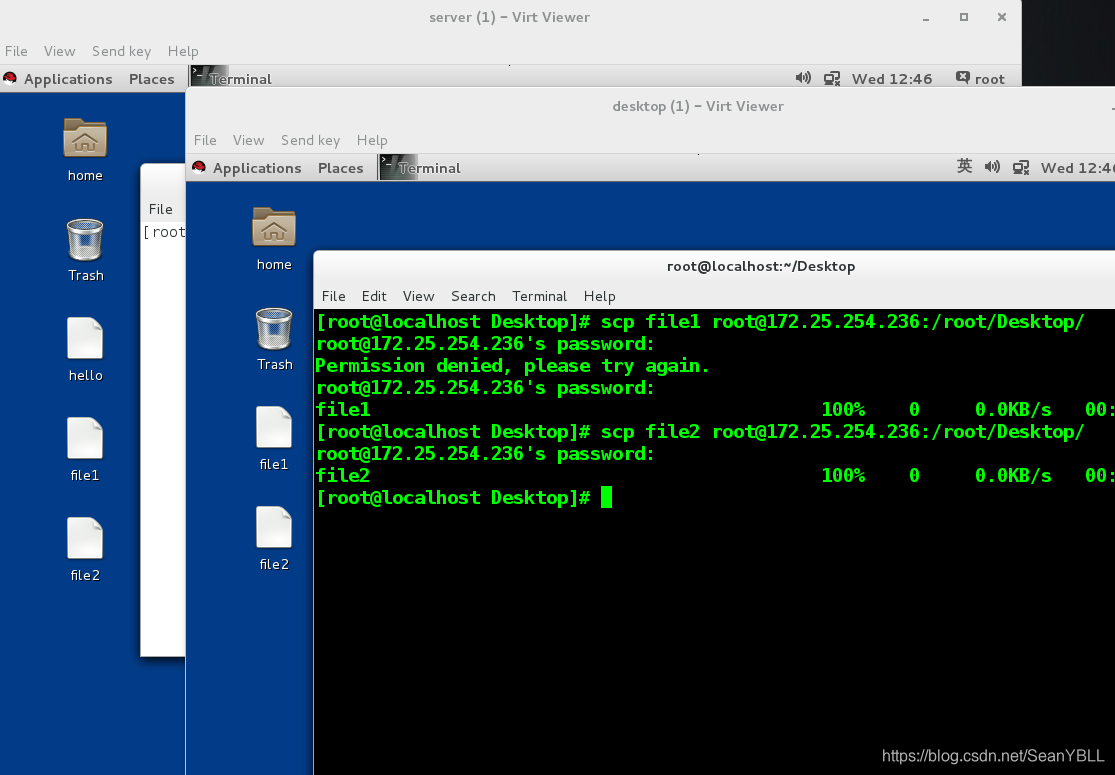Open Places menu in desktop viewer panel
The image size is (1115, 775).
tap(341, 168)
